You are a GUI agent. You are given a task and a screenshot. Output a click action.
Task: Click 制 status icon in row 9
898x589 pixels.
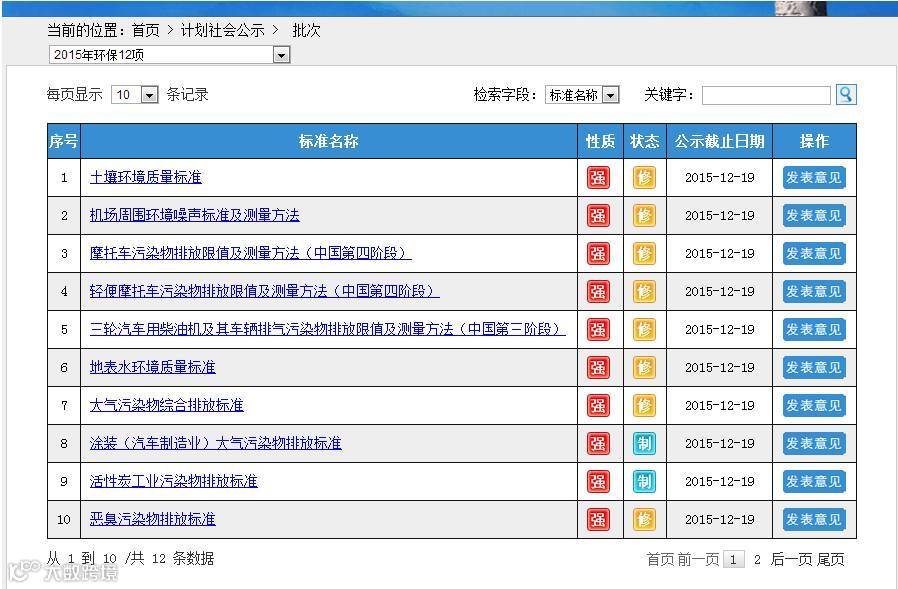tap(644, 481)
